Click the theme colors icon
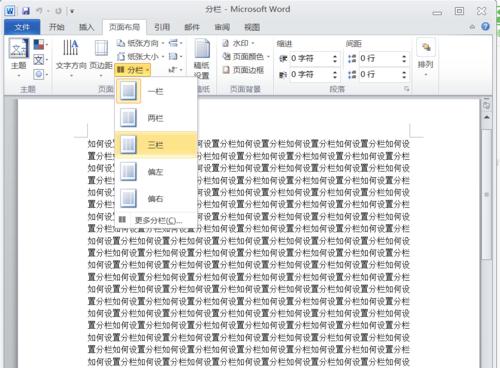 pyautogui.click(x=40, y=44)
